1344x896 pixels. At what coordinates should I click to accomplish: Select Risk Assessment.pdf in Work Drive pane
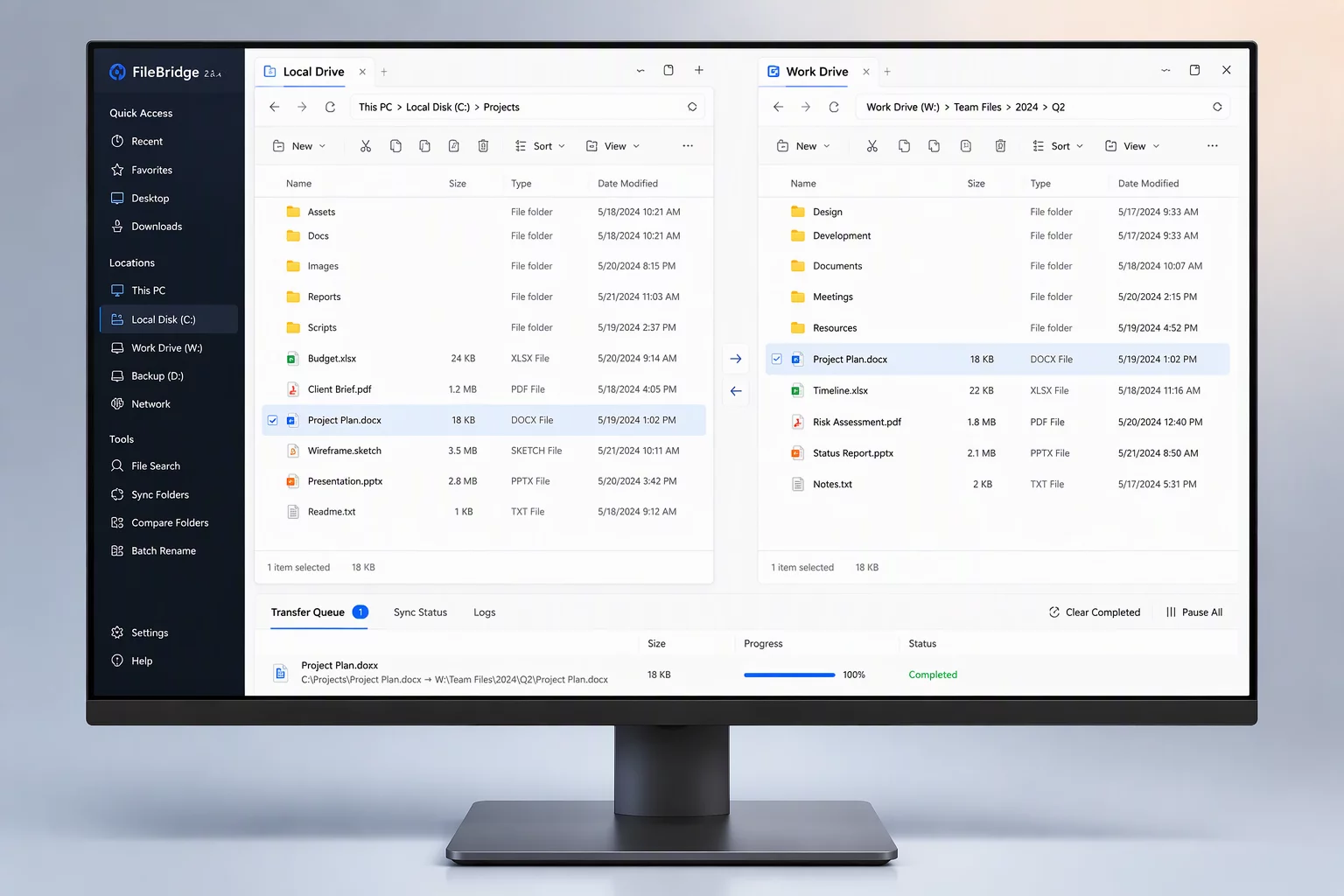(x=997, y=422)
